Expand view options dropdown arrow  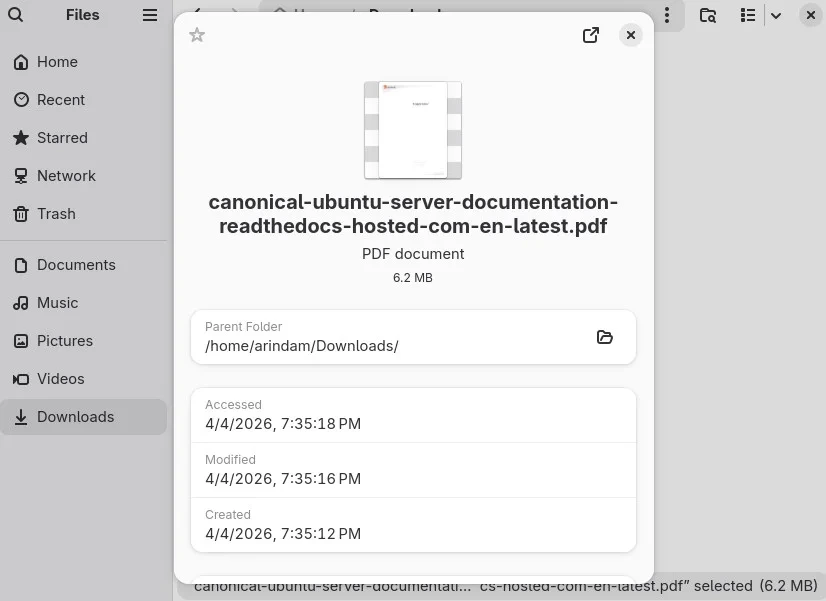coord(776,15)
